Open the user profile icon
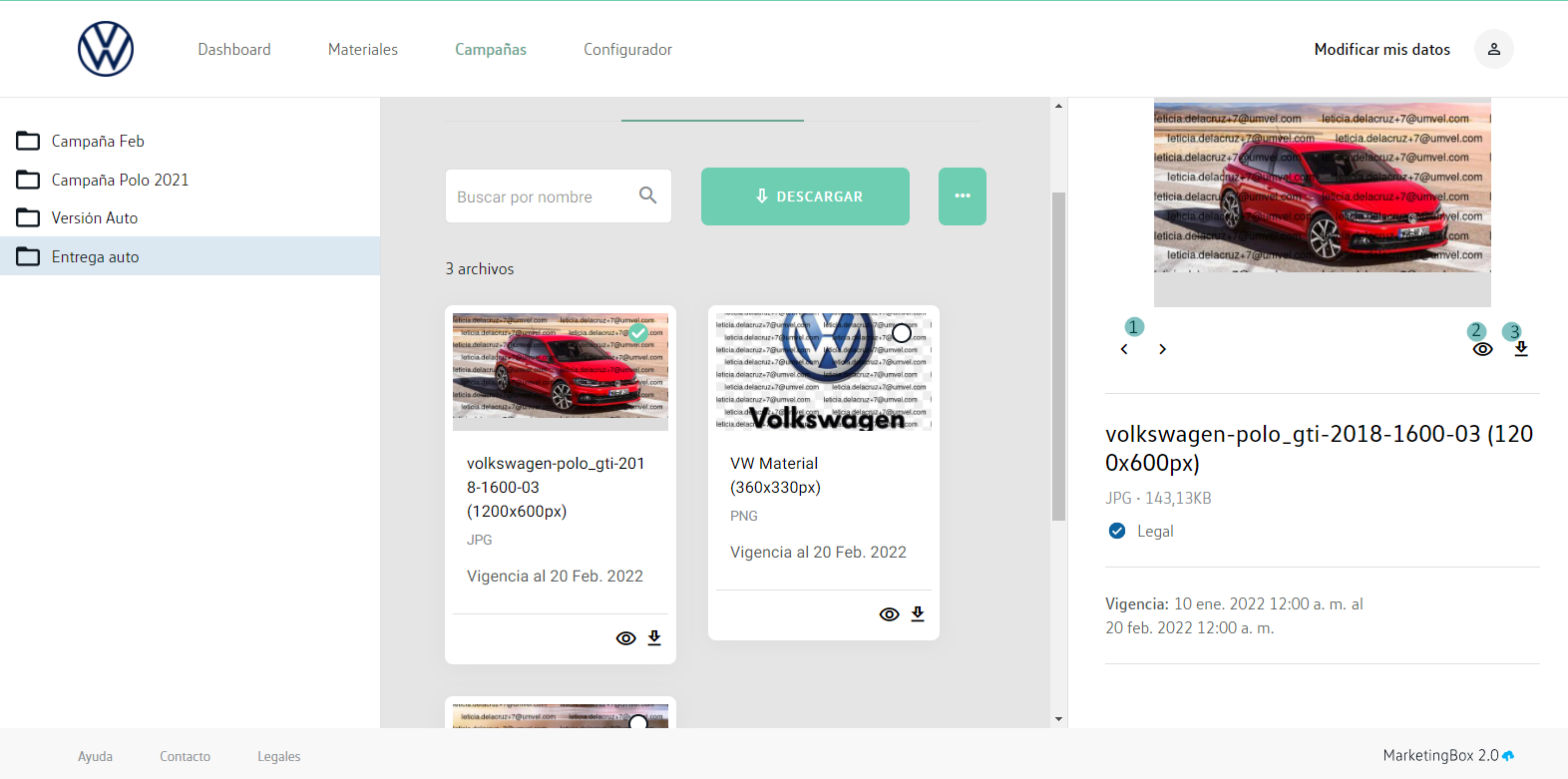 coord(1493,49)
